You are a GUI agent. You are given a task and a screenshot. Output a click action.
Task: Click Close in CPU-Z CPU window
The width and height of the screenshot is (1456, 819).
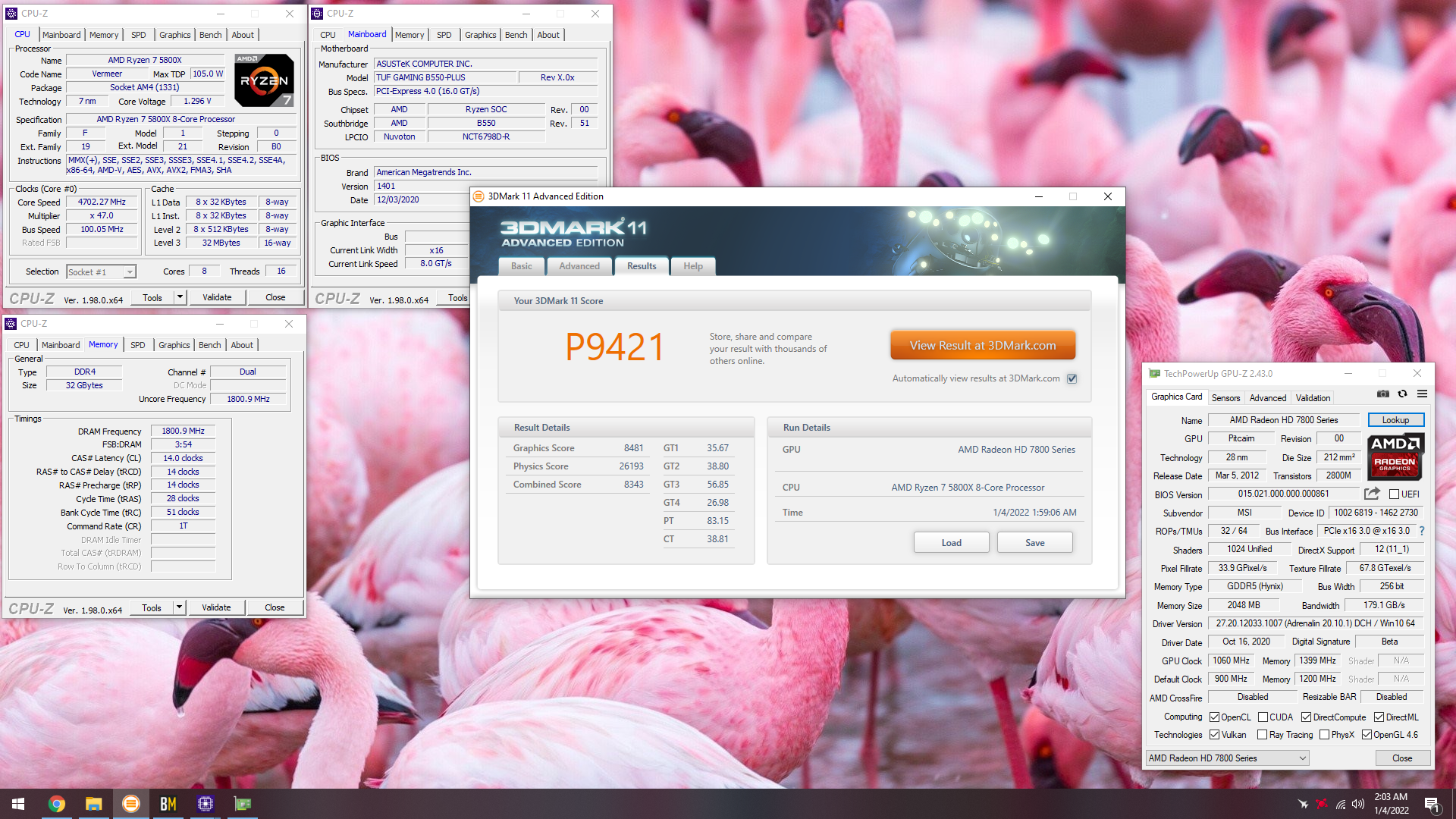275,297
